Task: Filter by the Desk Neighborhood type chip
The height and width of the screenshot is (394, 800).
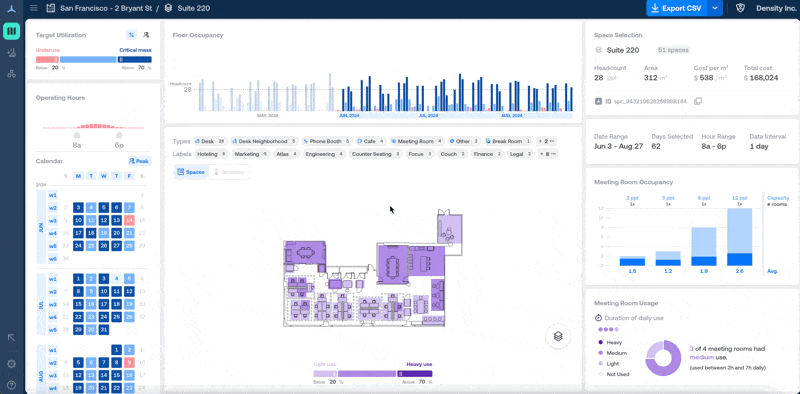Action: click(x=265, y=141)
